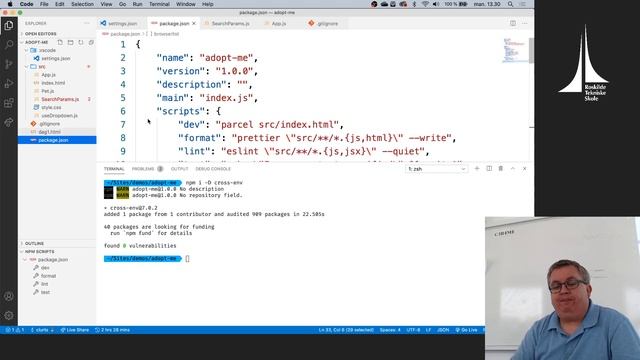This screenshot has width=640, height=360.
Task: Collapse the ADOPT-ME folder section
Action: pyautogui.click(x=36, y=42)
